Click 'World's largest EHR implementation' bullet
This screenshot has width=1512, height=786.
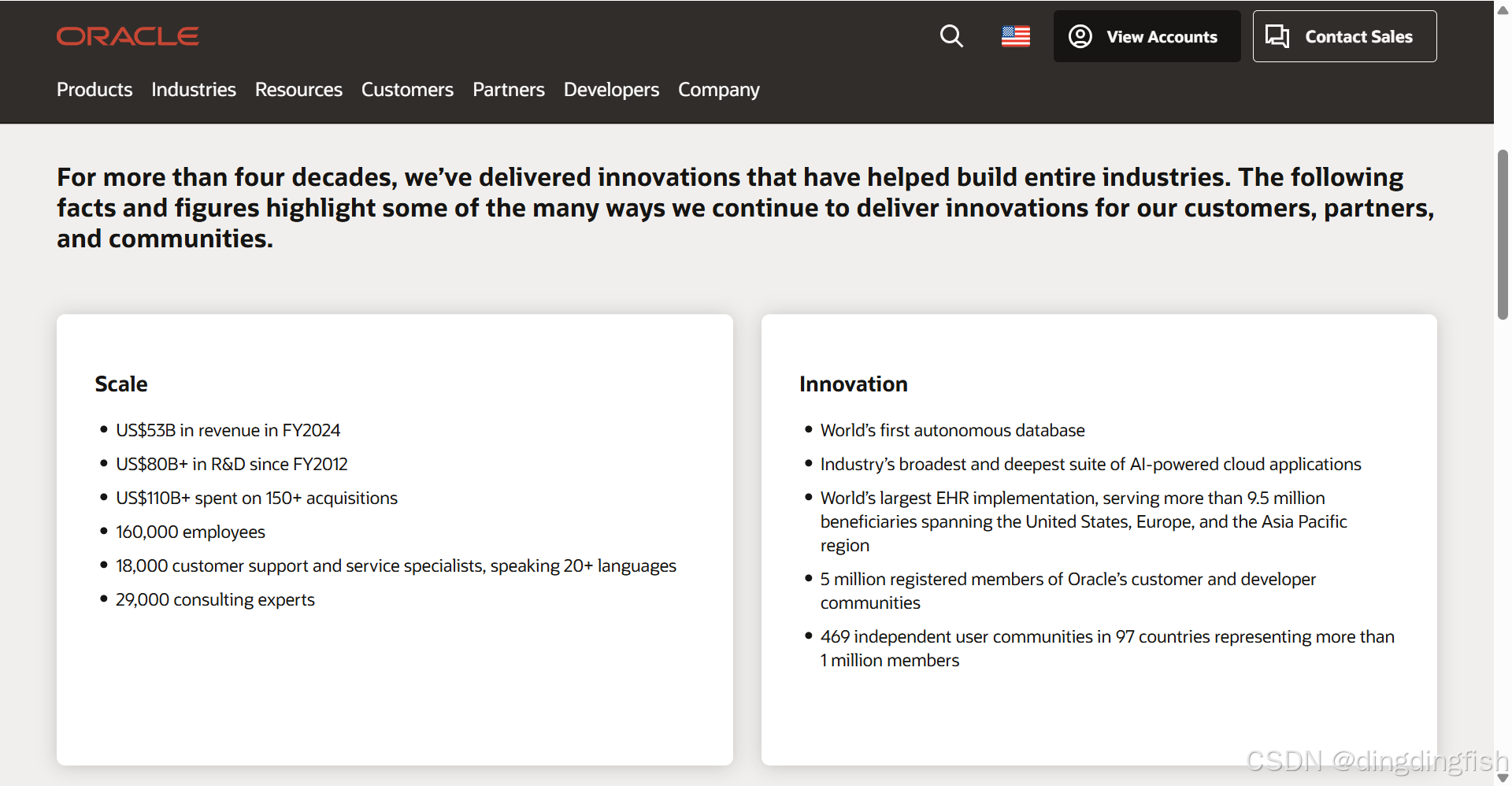click(x=1084, y=521)
